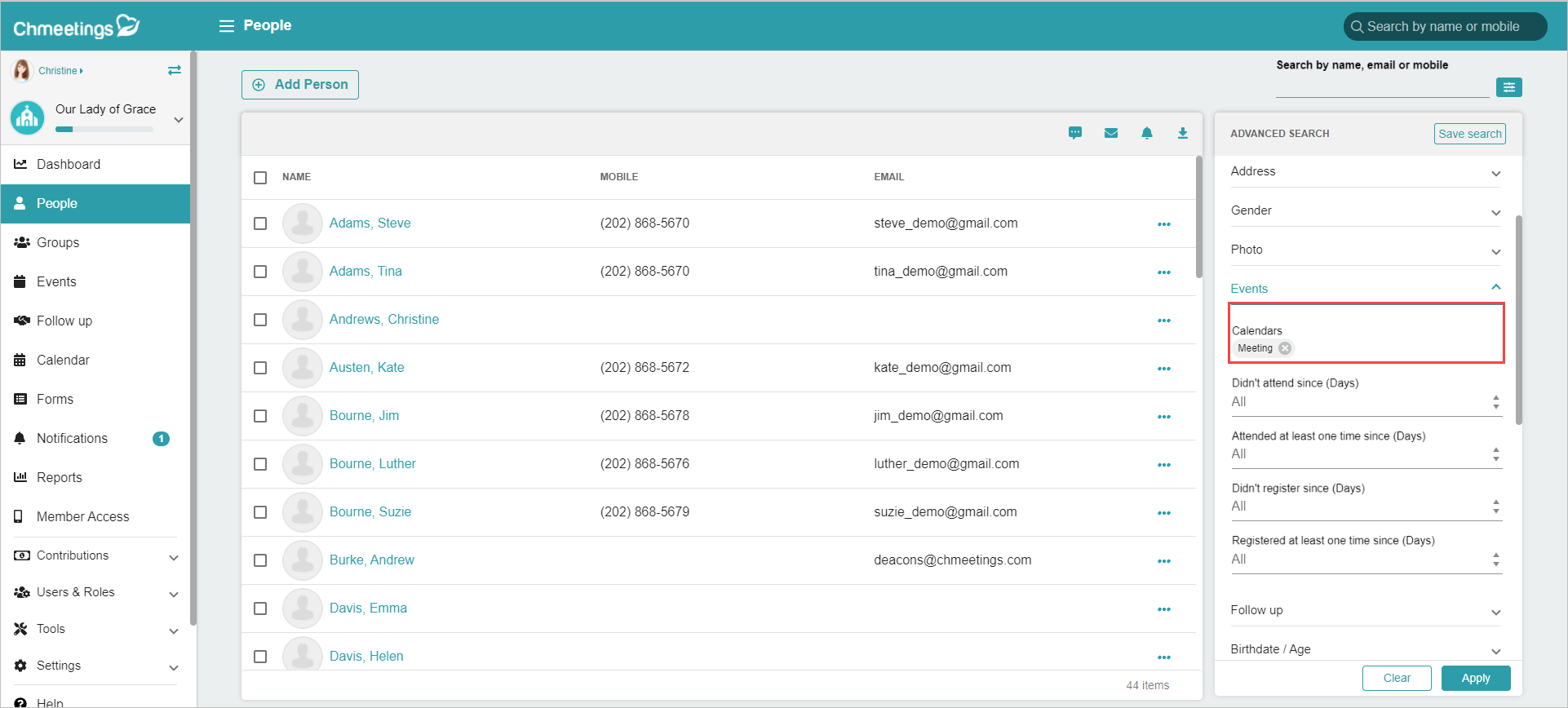Click the church setup progress bar
Image resolution: width=1568 pixels, height=708 pixels.
104,130
